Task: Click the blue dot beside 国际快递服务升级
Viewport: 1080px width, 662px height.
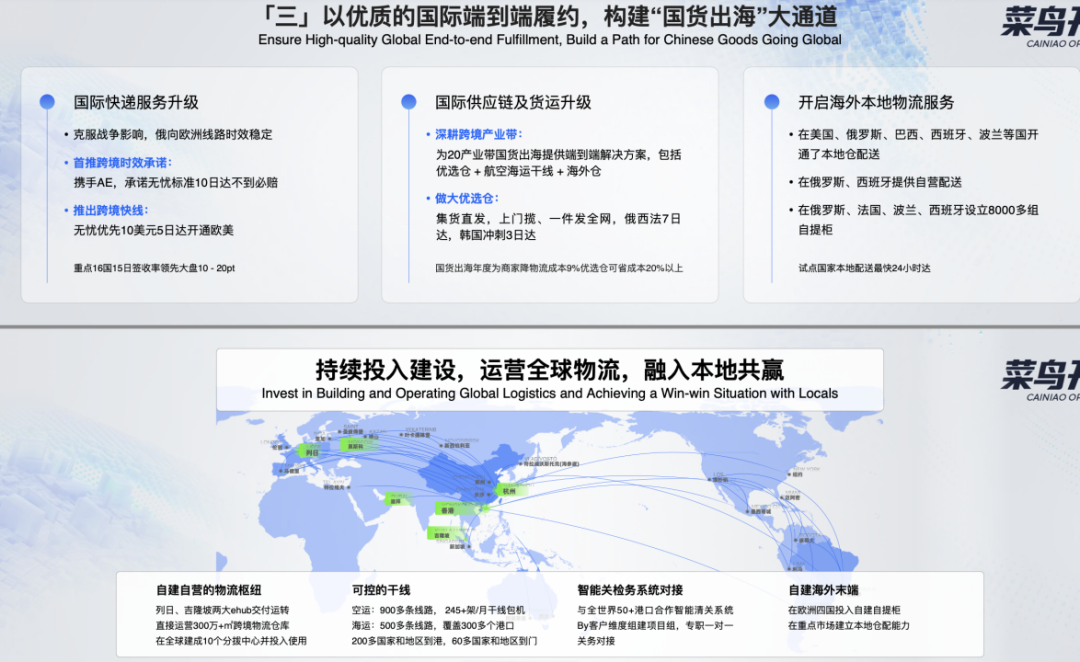Action: coord(47,102)
